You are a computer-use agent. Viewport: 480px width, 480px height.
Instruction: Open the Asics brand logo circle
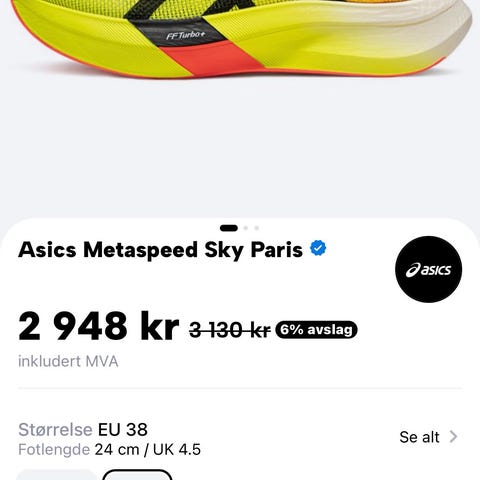(x=428, y=269)
